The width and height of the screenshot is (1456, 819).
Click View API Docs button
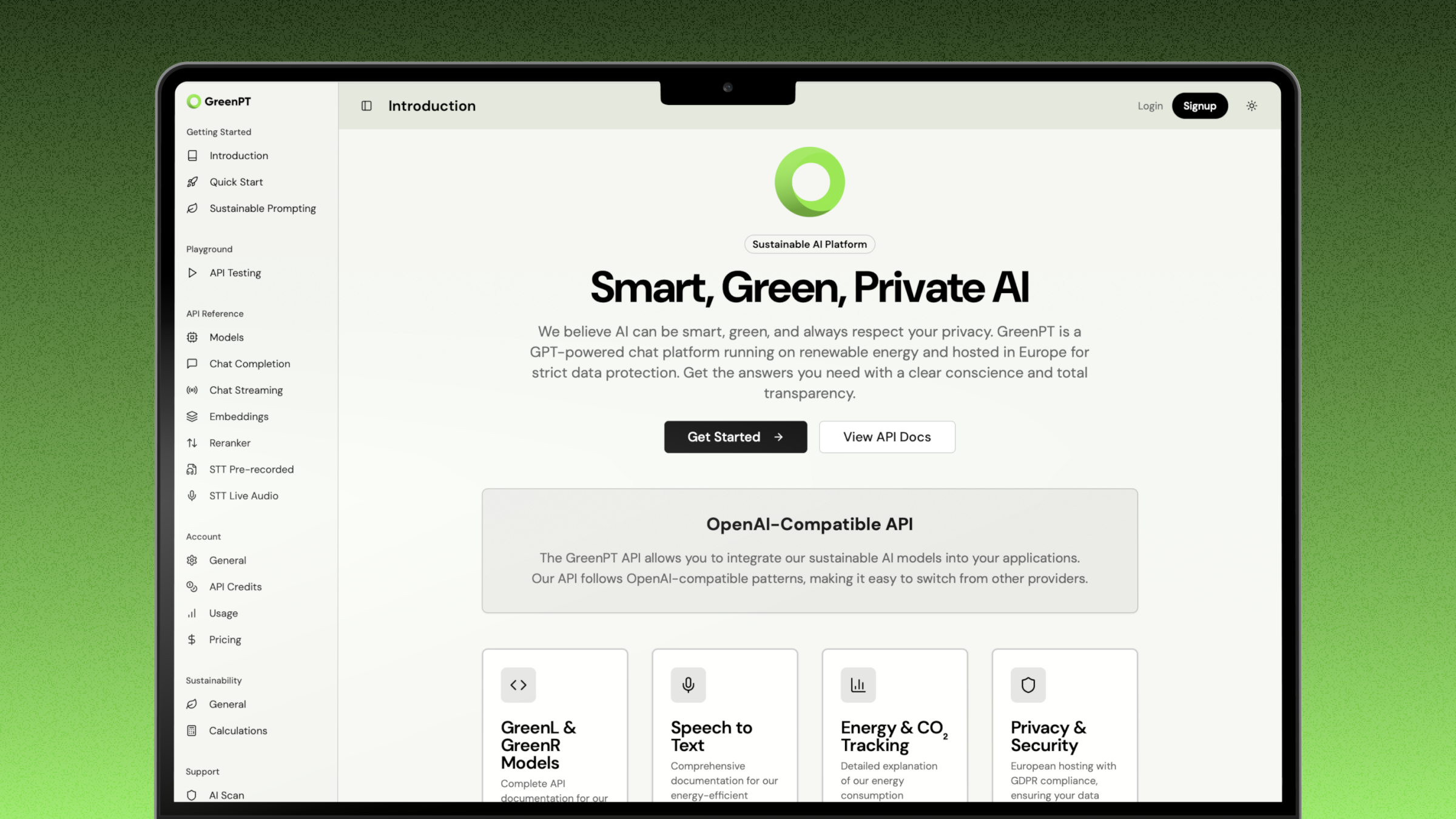click(x=887, y=437)
